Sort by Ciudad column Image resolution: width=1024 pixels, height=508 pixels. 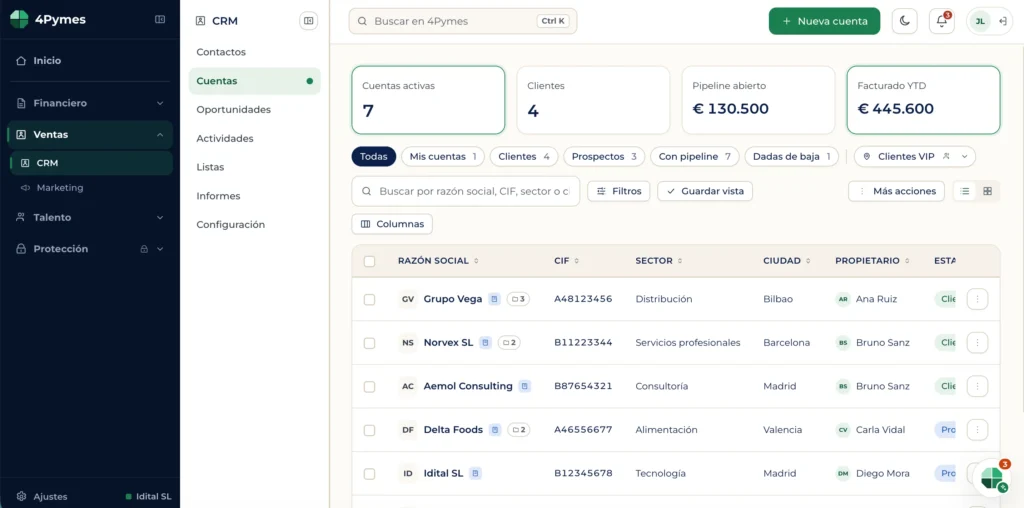click(787, 261)
